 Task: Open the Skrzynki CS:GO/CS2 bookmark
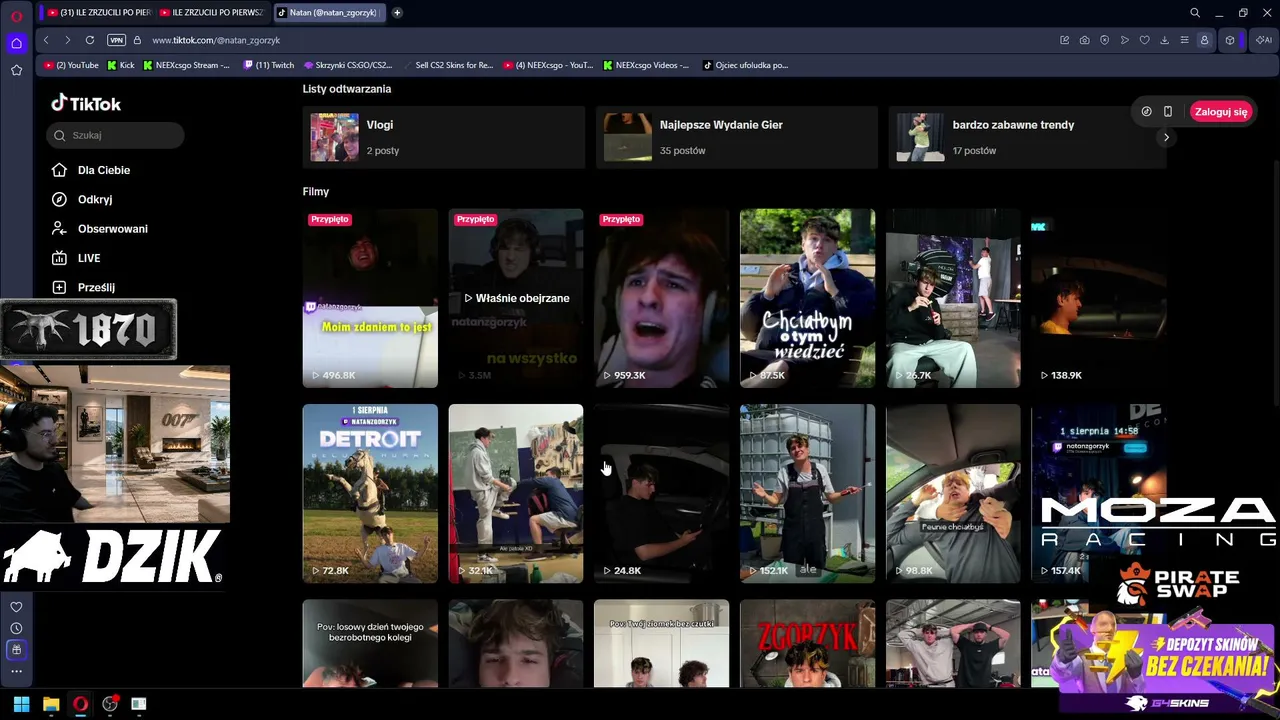click(x=348, y=65)
